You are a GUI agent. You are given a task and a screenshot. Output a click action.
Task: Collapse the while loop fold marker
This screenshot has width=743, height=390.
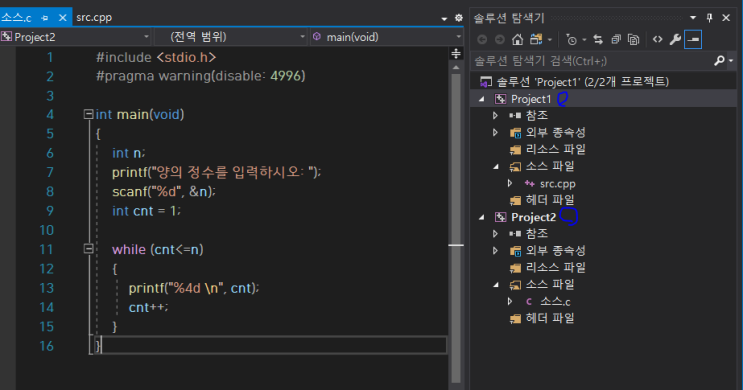(x=88, y=249)
